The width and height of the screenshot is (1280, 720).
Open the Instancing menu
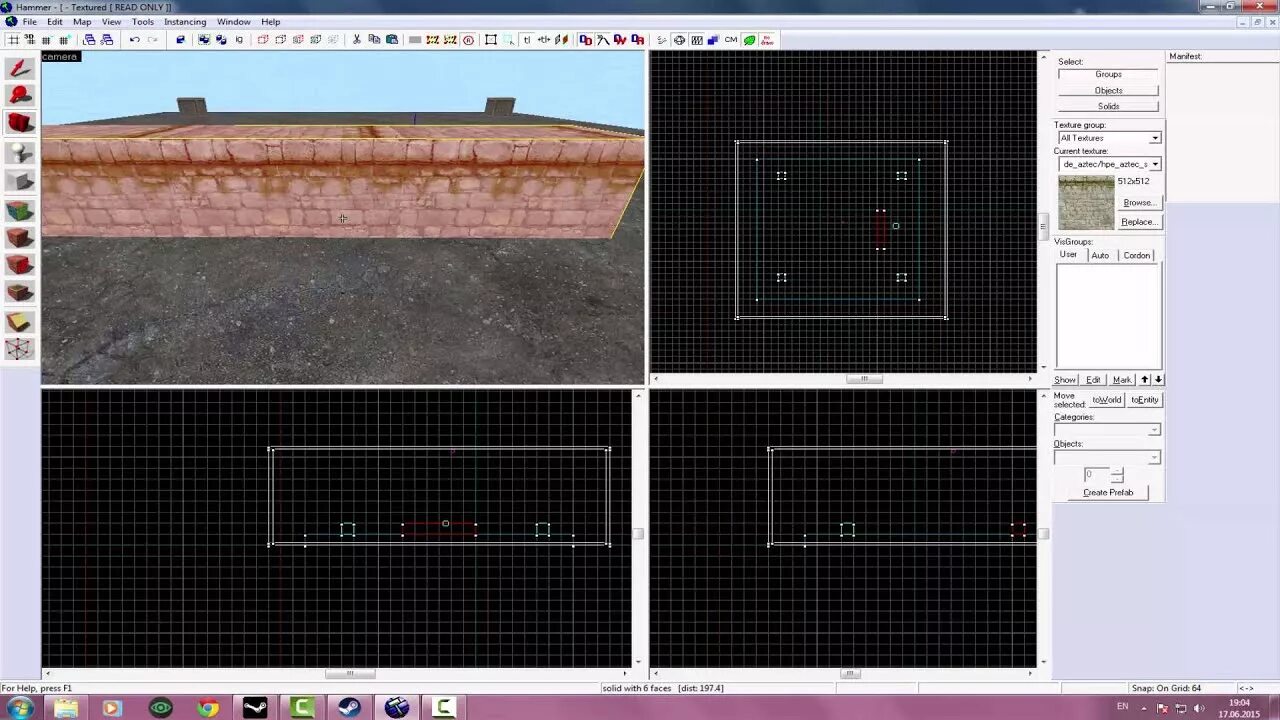(x=185, y=22)
